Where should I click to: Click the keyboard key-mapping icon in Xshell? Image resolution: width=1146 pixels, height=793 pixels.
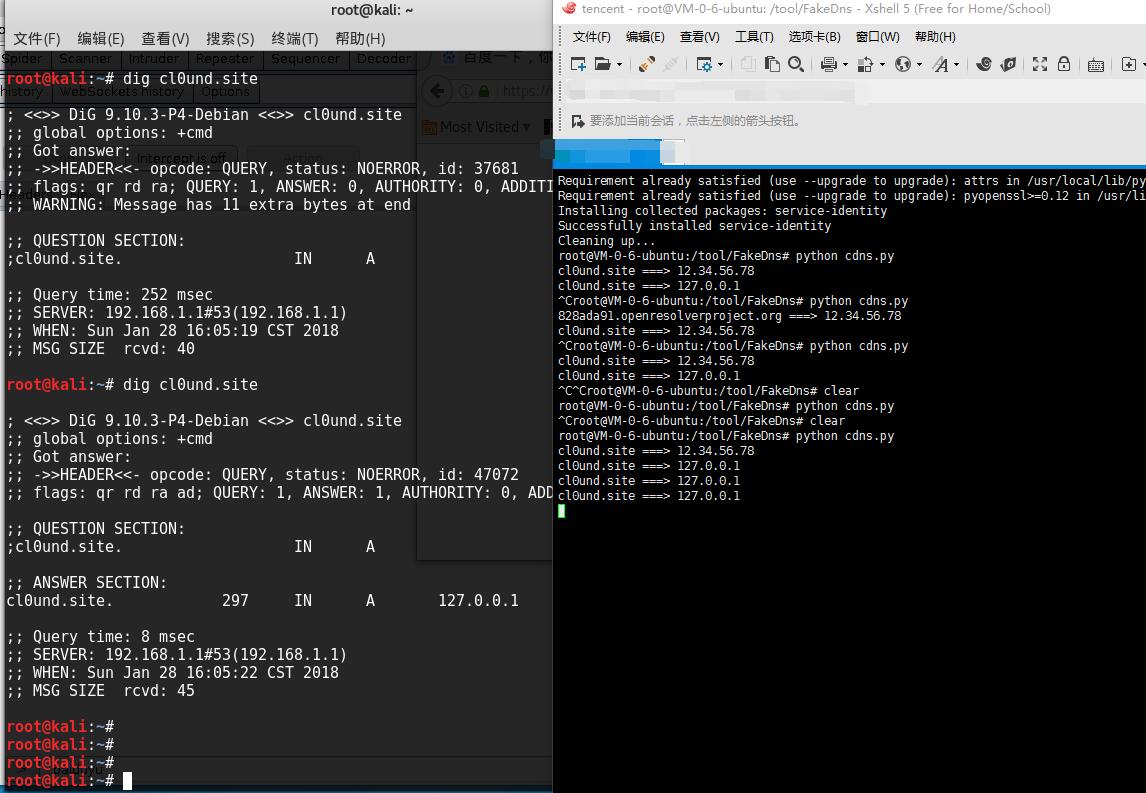[1096, 65]
